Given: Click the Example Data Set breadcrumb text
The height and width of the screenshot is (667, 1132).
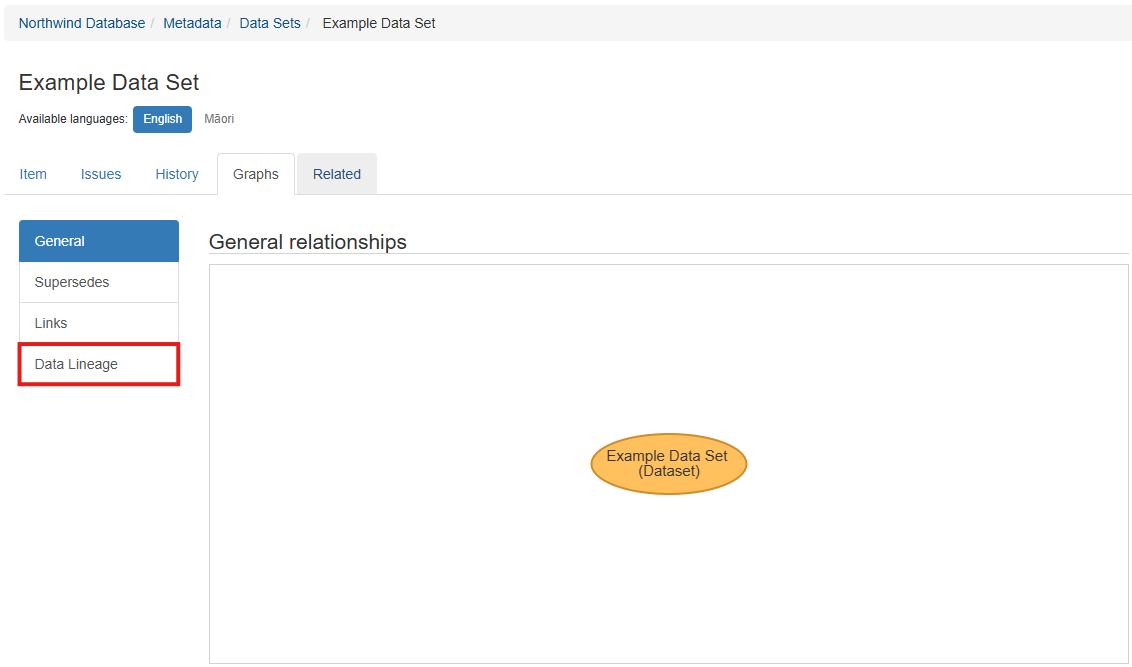Looking at the screenshot, I should 378,23.
